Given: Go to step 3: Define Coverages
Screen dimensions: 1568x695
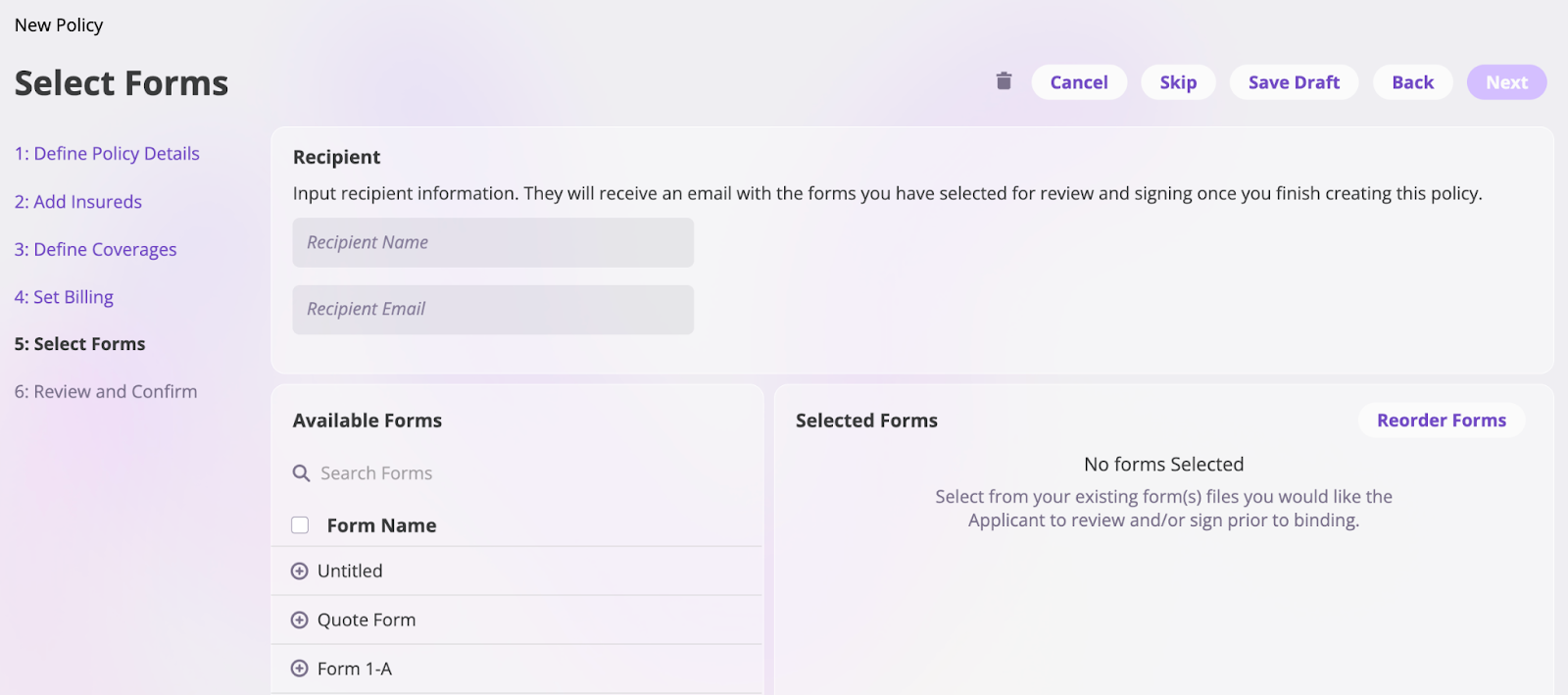Looking at the screenshot, I should pyautogui.click(x=95, y=250).
